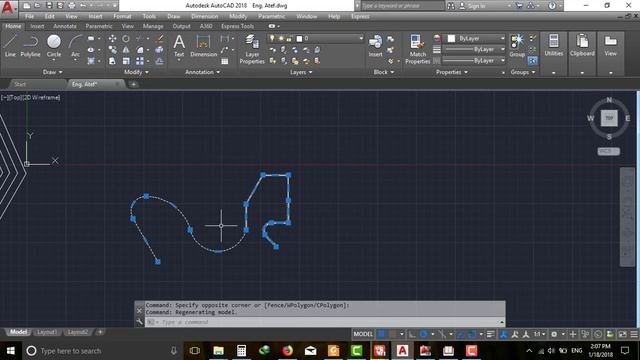Click the white color swatch in Properties
The height and width of the screenshot is (360, 640).
[x=451, y=38]
